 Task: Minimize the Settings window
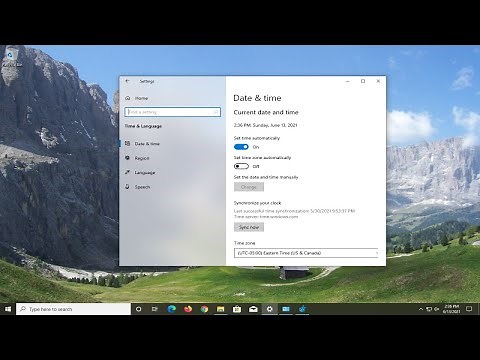(x=348, y=81)
